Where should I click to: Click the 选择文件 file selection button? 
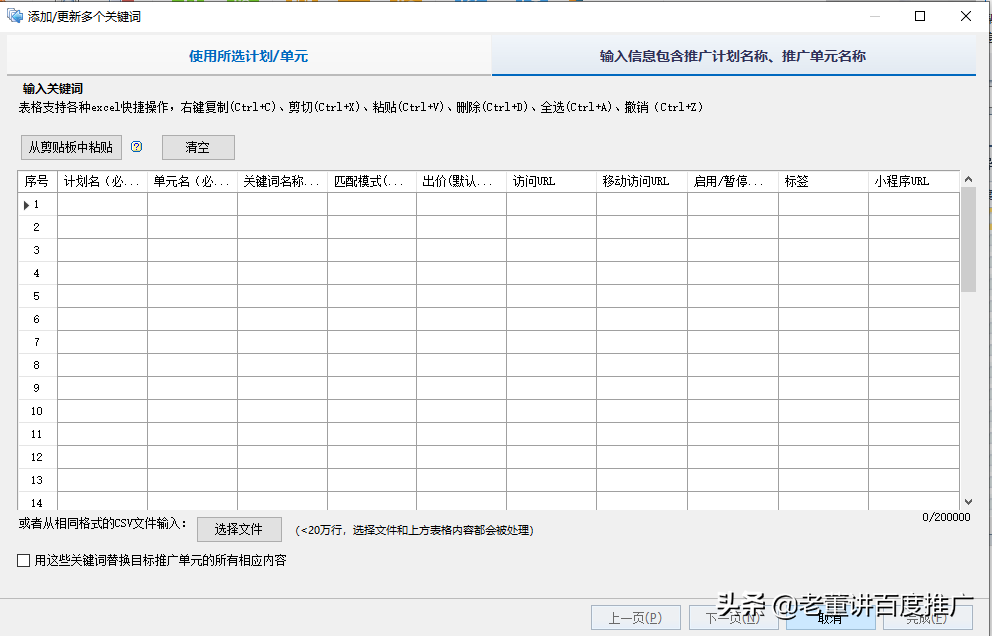239,529
